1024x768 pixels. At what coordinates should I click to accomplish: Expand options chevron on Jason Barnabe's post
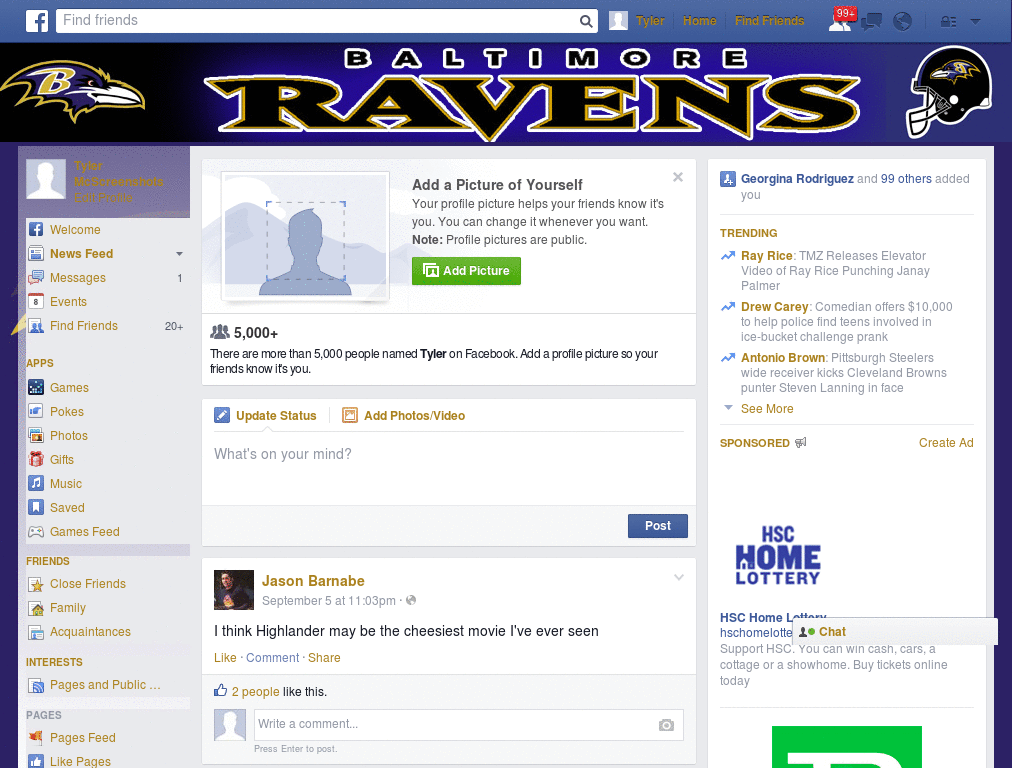[679, 577]
